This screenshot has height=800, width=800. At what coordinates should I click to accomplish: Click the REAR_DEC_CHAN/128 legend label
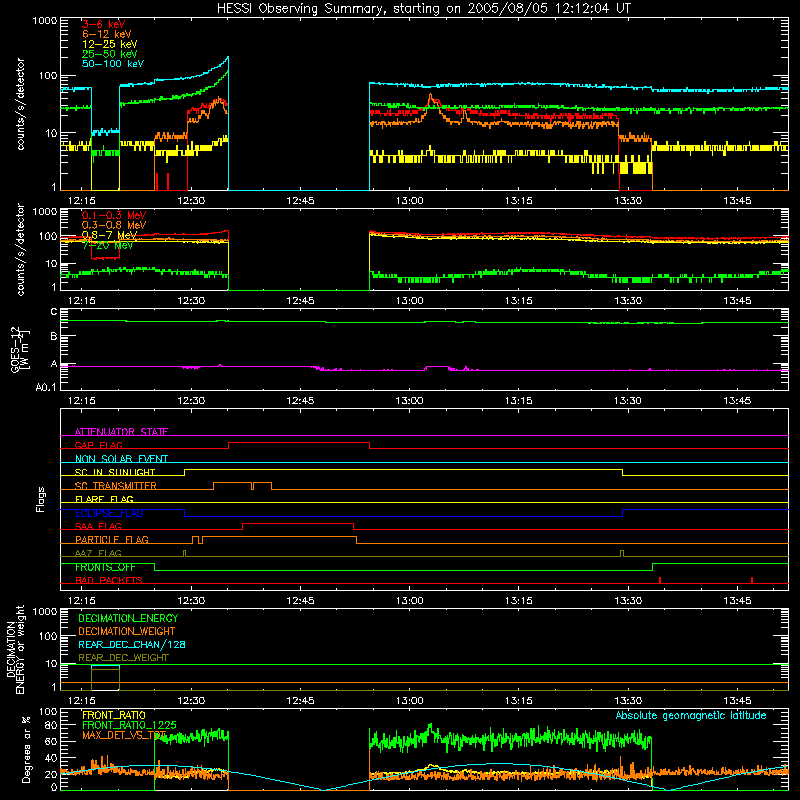coord(132,644)
